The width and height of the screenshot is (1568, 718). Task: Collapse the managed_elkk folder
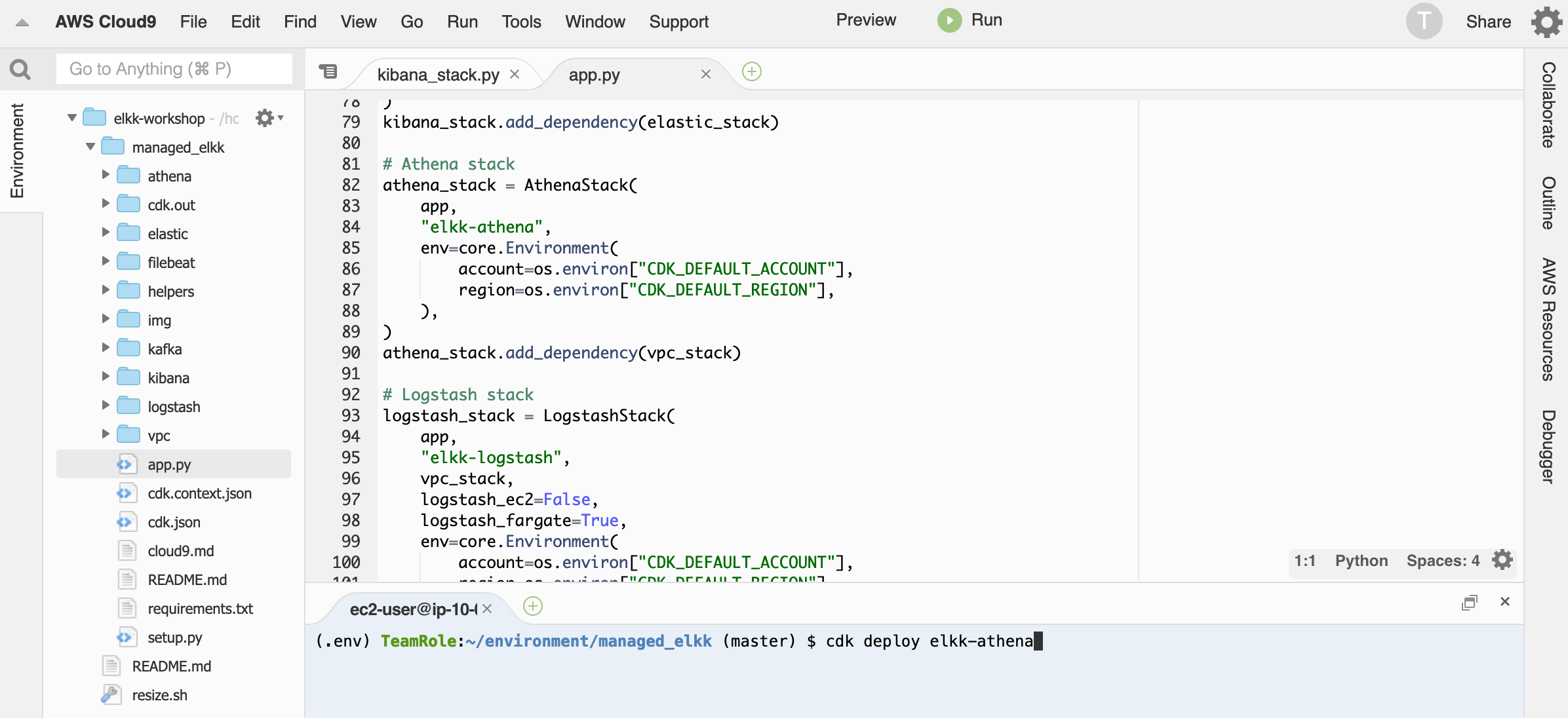coord(90,147)
